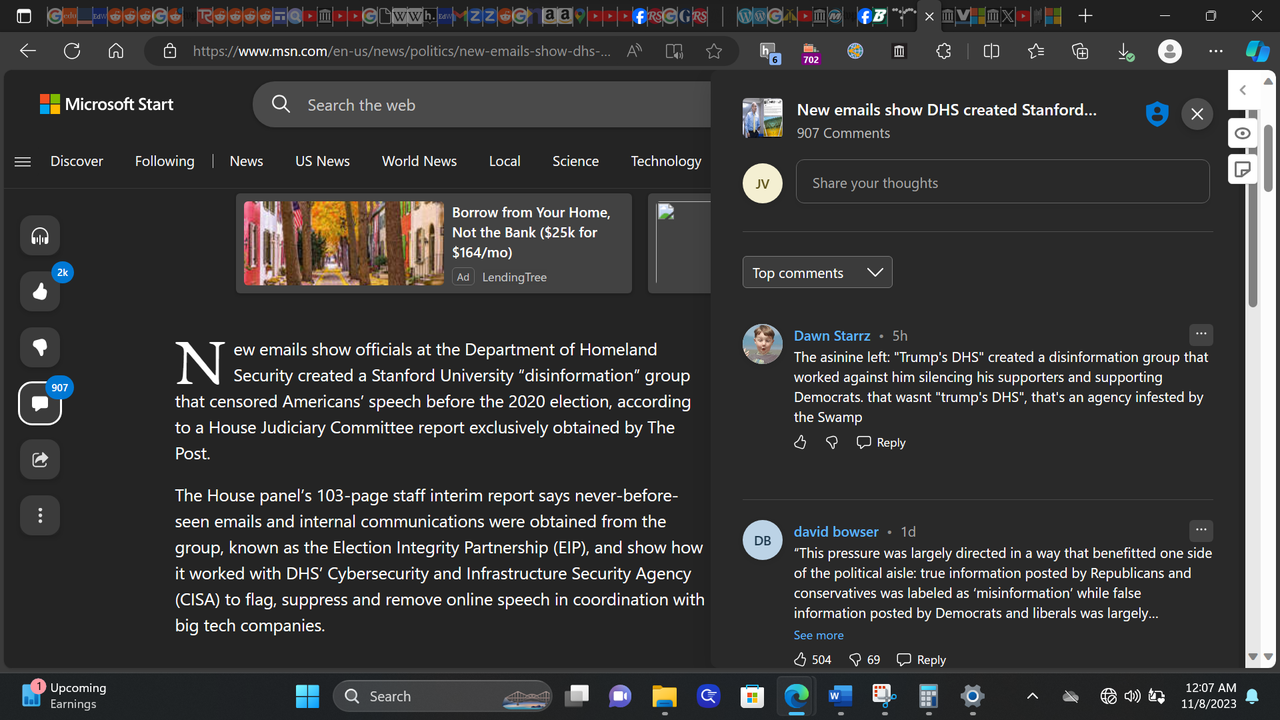Open Settings and more ellipsis menu

point(1215,51)
